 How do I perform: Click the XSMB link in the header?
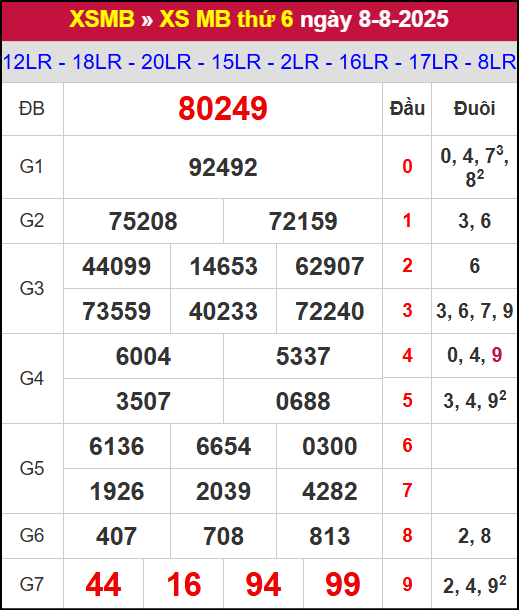pyautogui.click(x=102, y=19)
